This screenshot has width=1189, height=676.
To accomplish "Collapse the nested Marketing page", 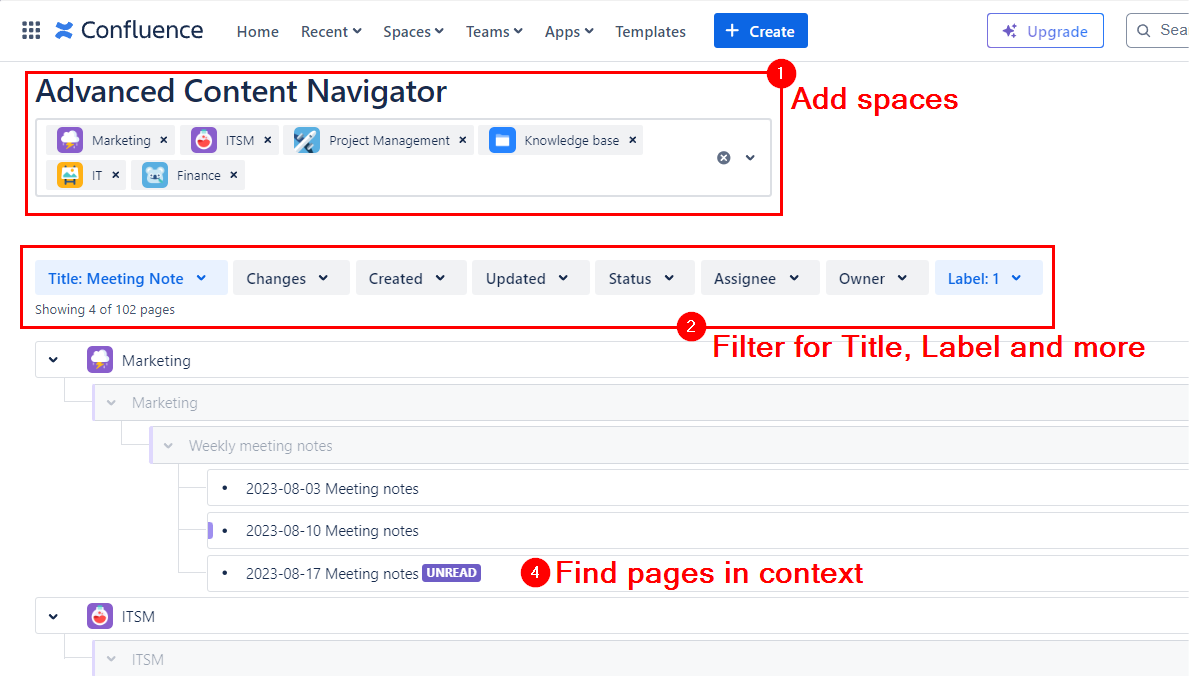I will [111, 402].
